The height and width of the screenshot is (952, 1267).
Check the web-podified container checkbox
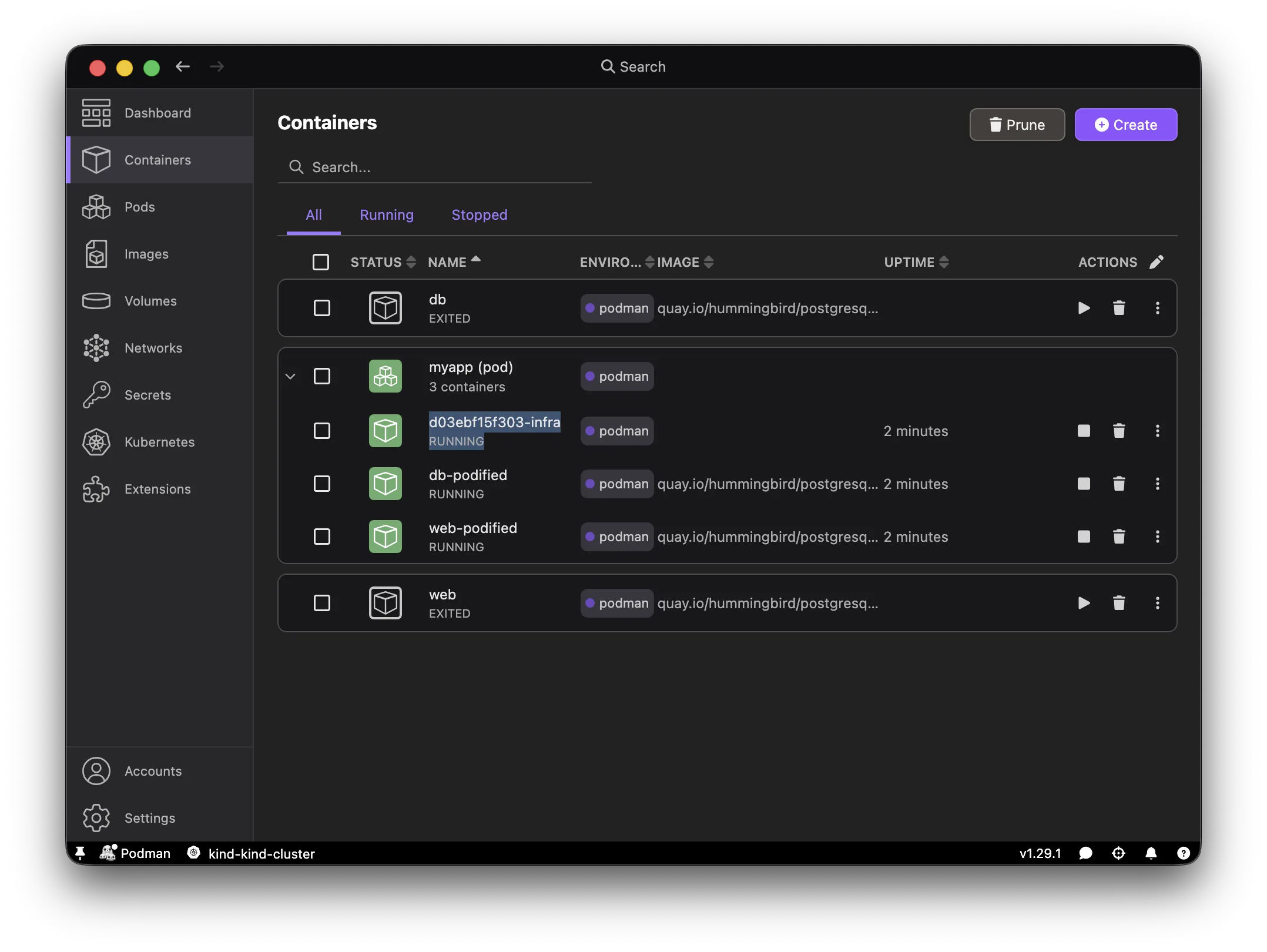(x=322, y=537)
